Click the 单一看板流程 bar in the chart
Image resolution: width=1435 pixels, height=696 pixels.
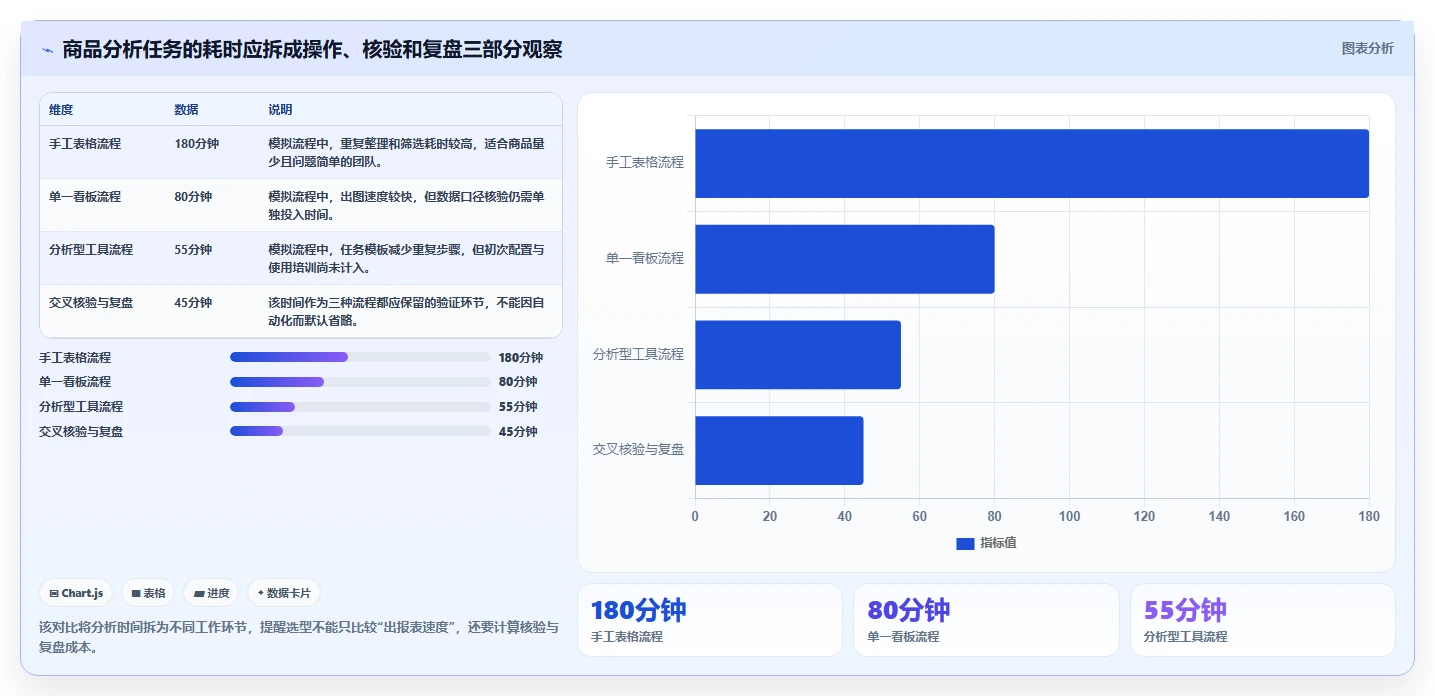click(845, 259)
